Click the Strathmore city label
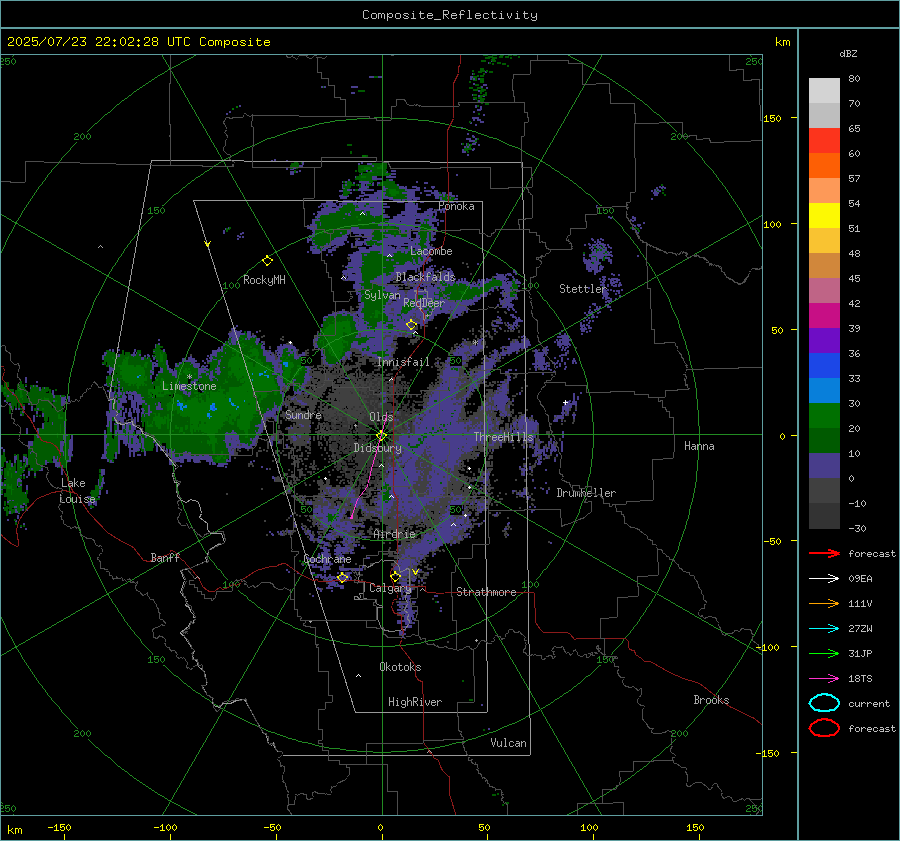The height and width of the screenshot is (841, 900). coord(486,592)
